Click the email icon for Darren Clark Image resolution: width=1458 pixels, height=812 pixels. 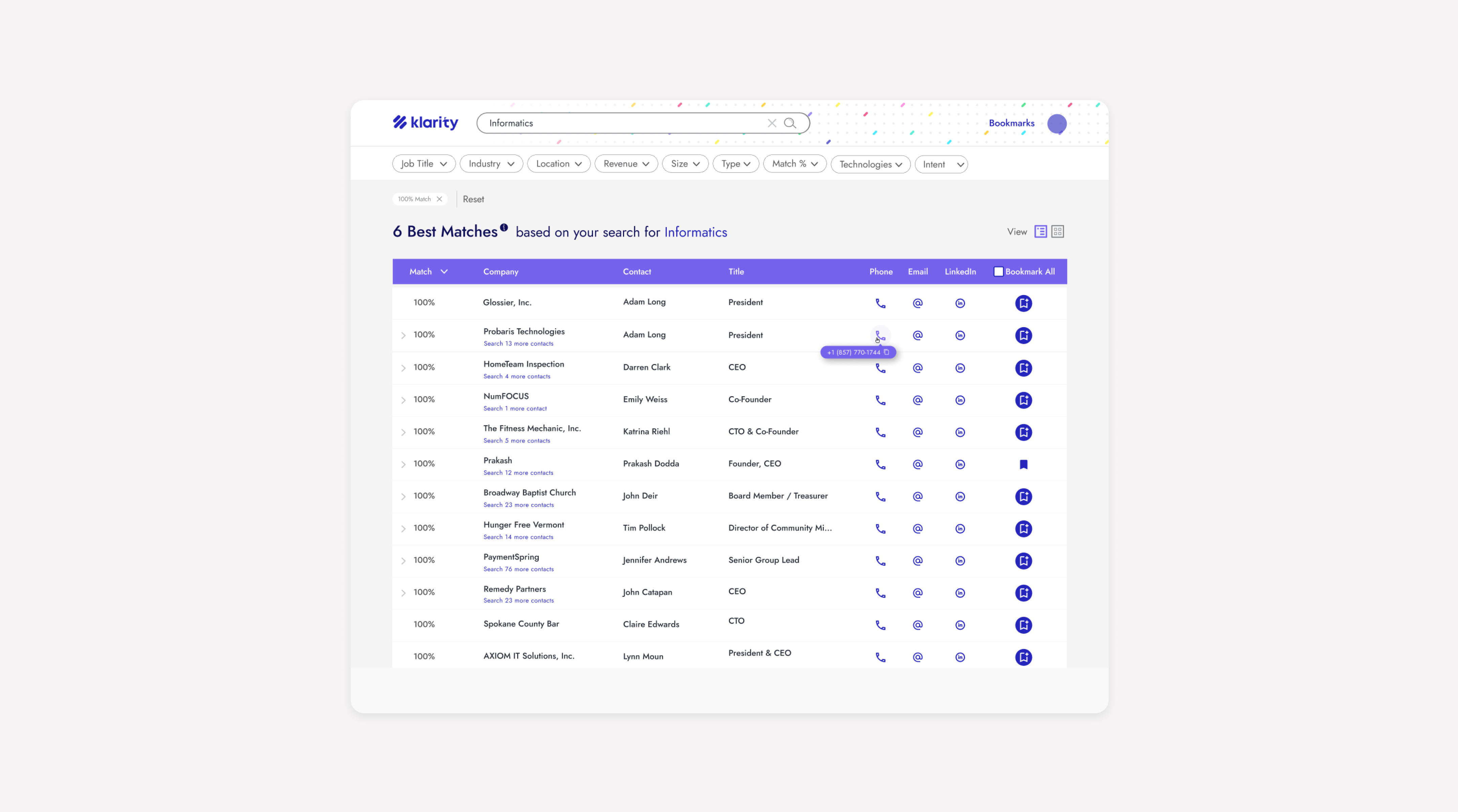[x=918, y=368]
